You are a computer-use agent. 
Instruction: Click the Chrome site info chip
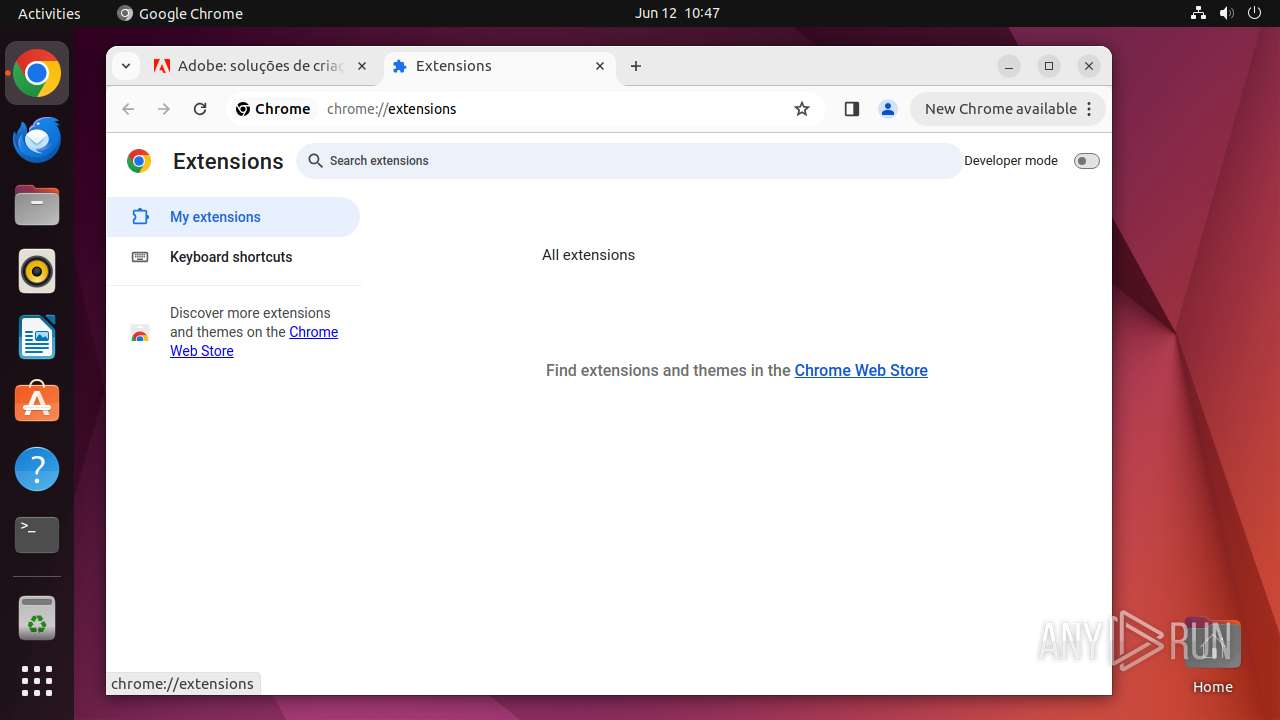(x=273, y=109)
